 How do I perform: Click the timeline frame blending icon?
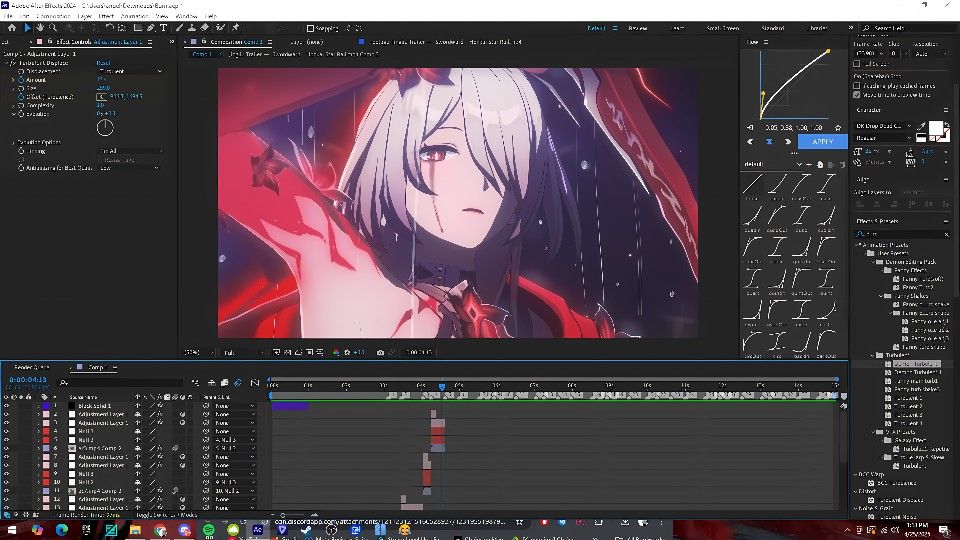click(225, 383)
